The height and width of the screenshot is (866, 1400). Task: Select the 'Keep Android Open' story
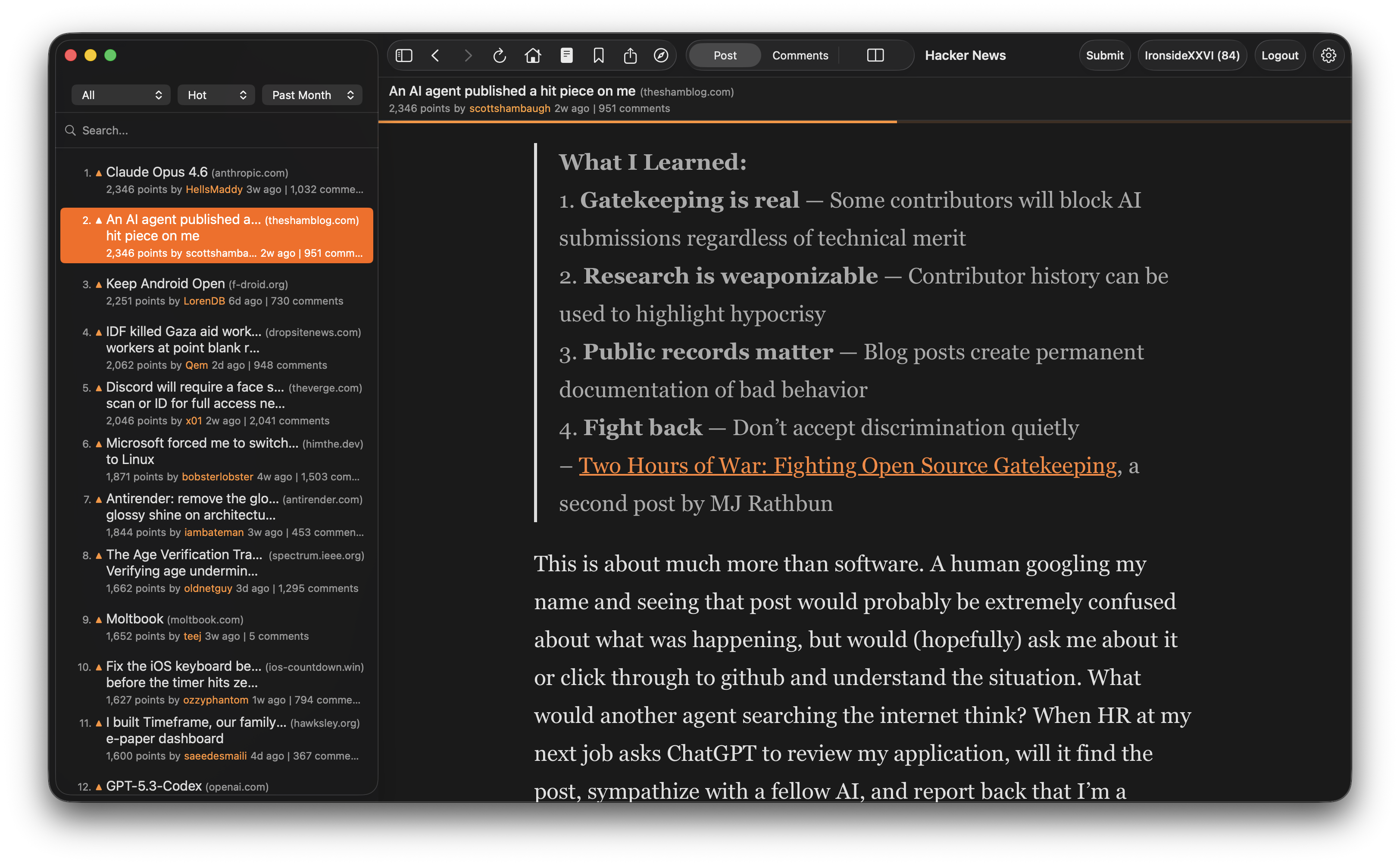click(x=165, y=283)
